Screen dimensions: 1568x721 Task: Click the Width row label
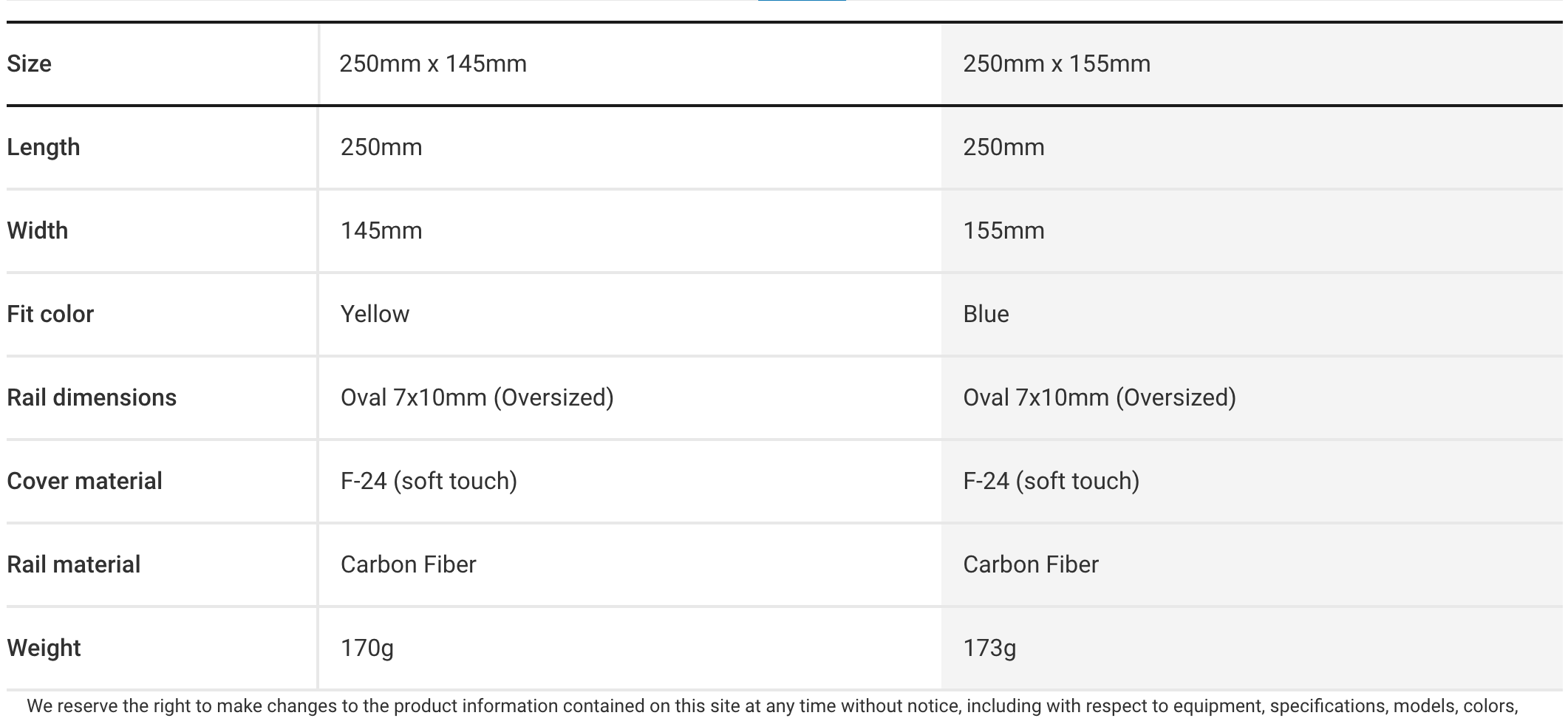click(38, 230)
